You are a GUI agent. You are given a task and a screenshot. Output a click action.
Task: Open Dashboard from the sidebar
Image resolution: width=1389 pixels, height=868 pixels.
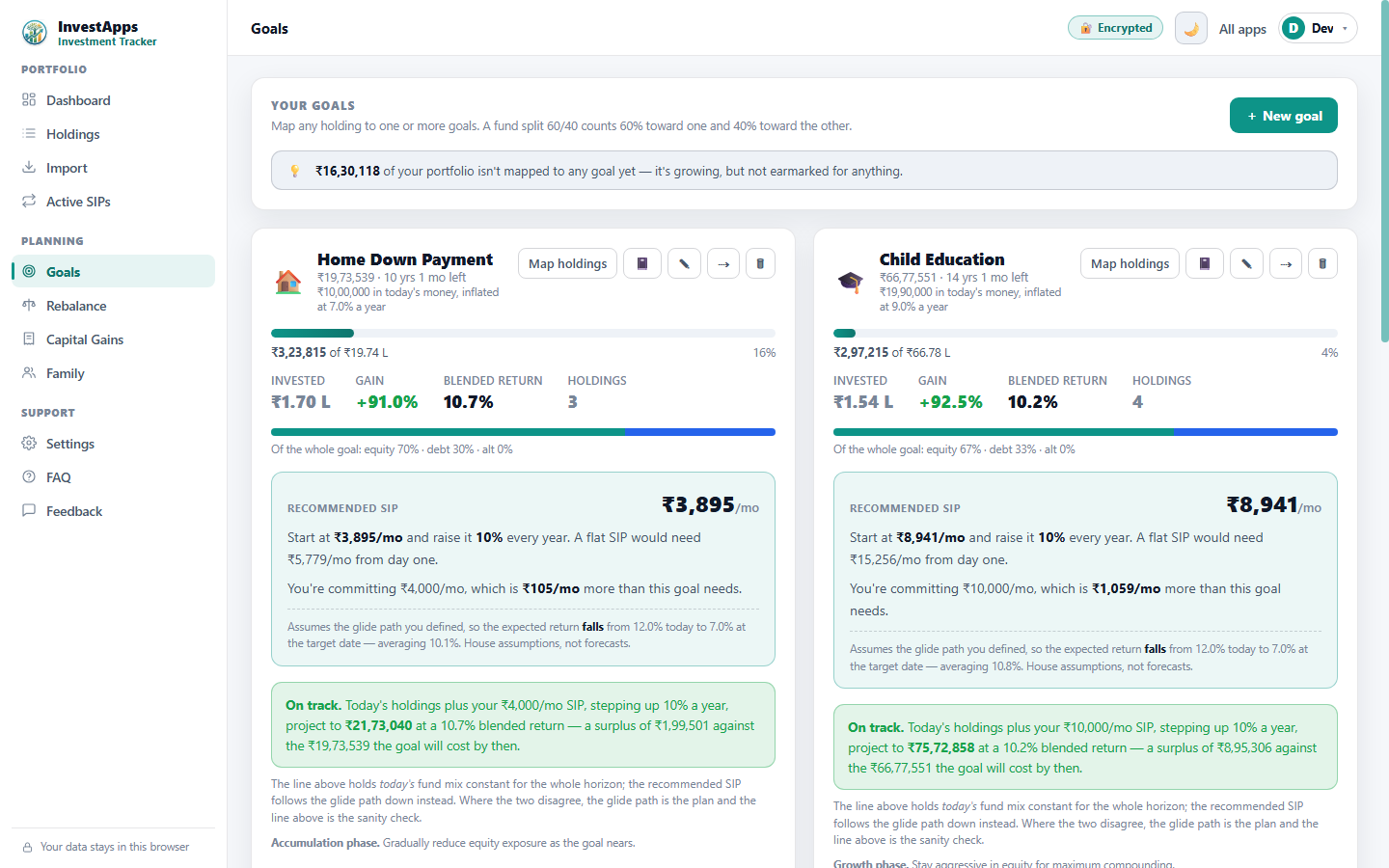(113, 100)
